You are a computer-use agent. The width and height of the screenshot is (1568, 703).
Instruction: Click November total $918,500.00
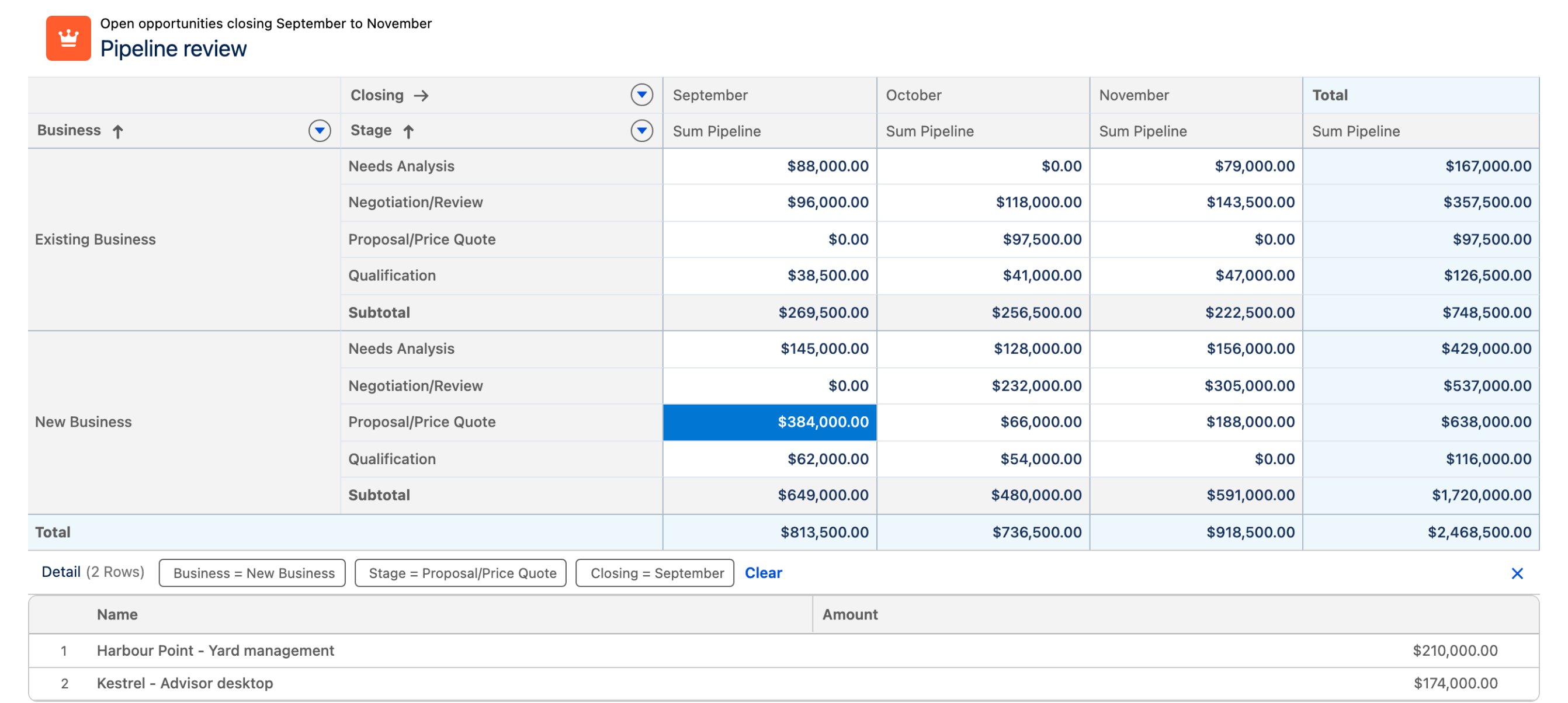point(1196,533)
